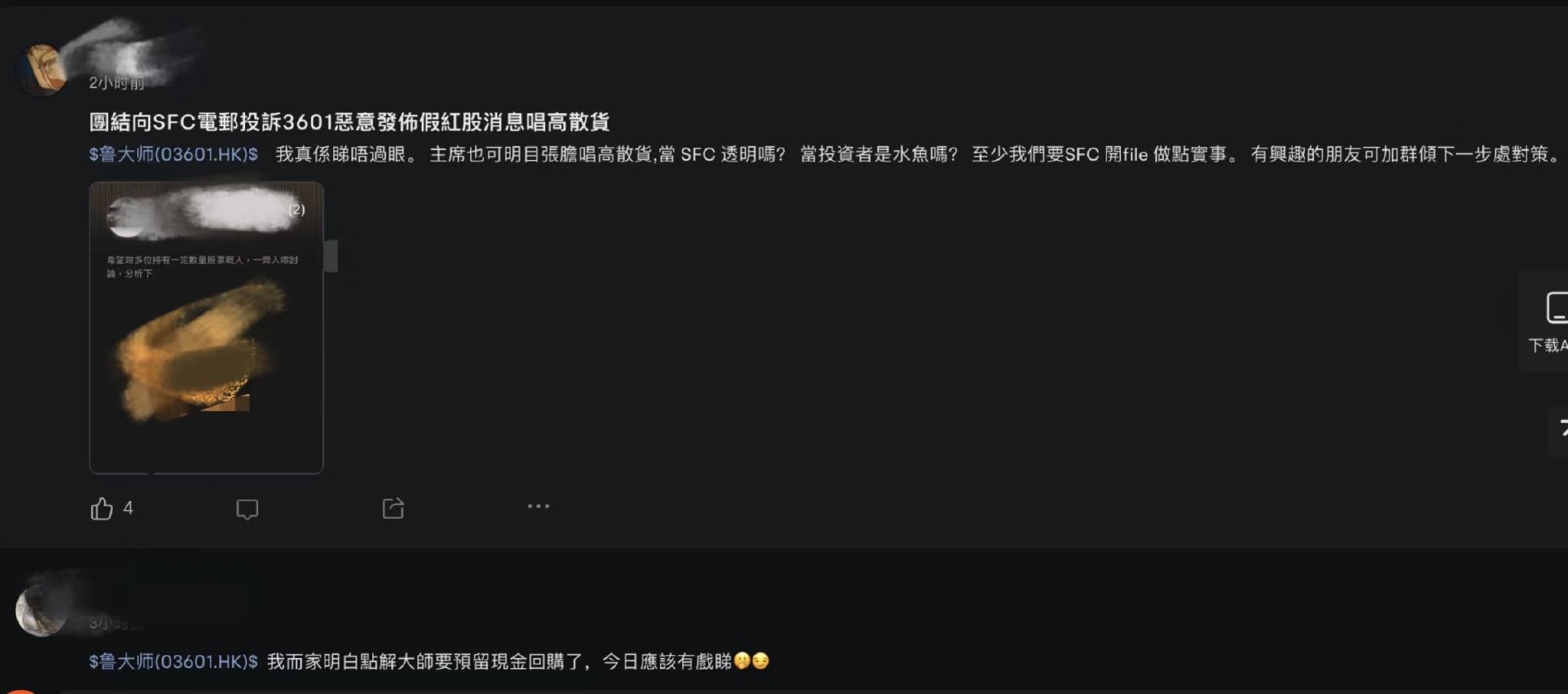Viewport: 1568px width, 694px height.
Task: Click the post body text about 唱高散貨
Action: coord(917,155)
